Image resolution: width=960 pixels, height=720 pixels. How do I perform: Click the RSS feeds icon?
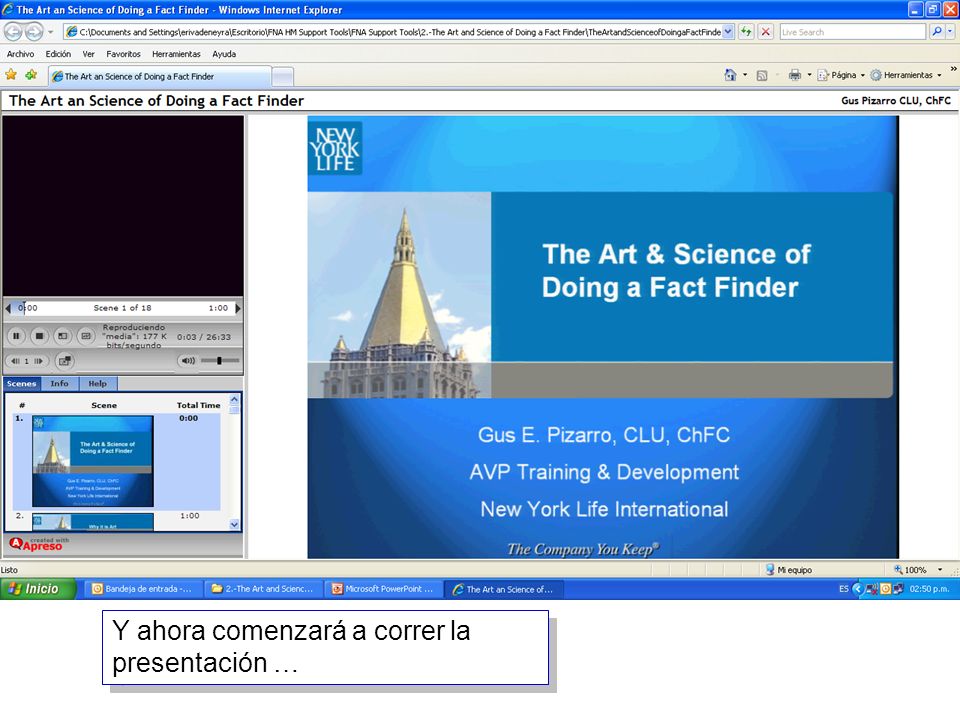(x=762, y=75)
